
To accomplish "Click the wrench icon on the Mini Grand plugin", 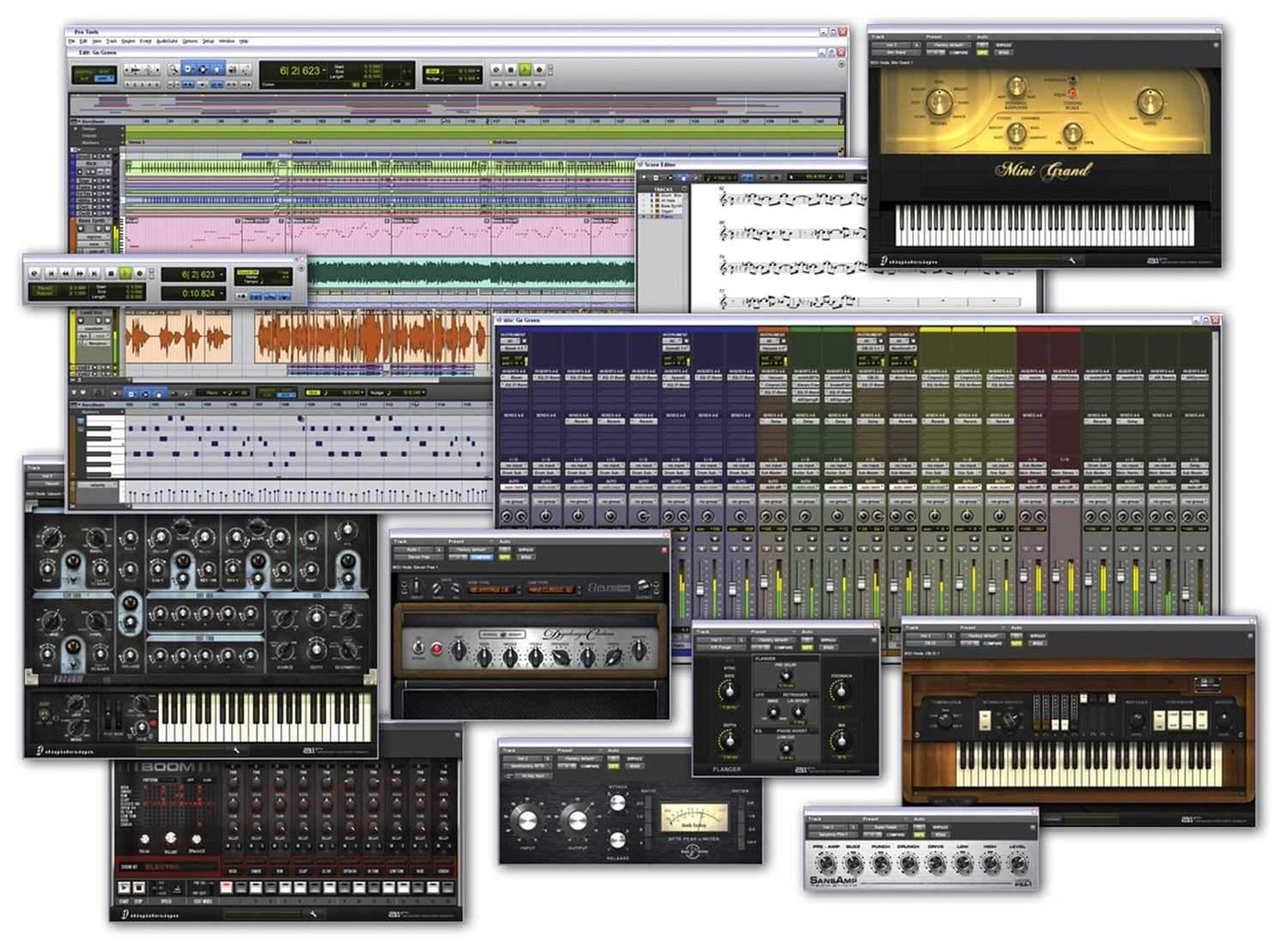I will (1072, 259).
